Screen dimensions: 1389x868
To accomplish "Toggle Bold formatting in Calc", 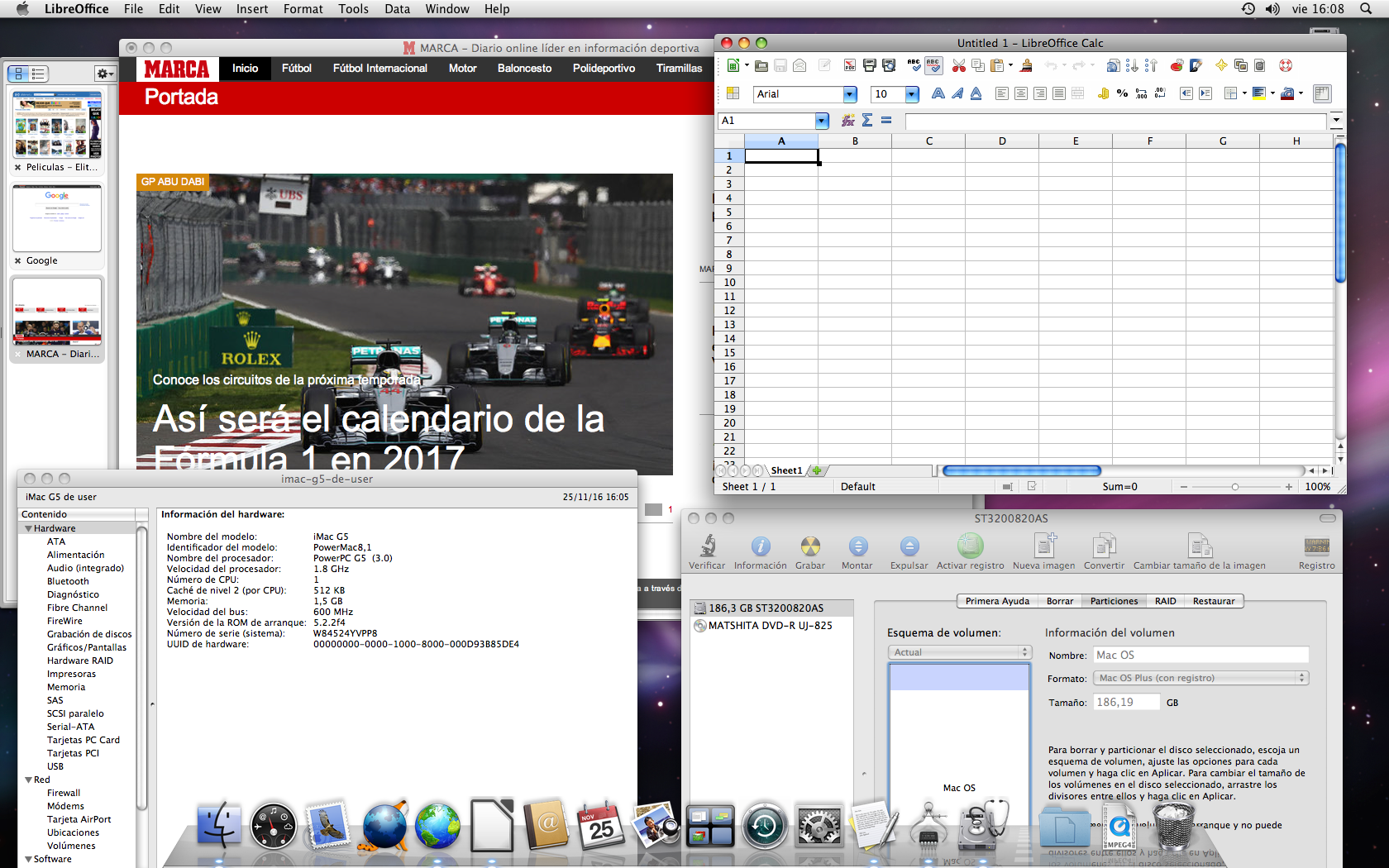I will click(x=938, y=93).
